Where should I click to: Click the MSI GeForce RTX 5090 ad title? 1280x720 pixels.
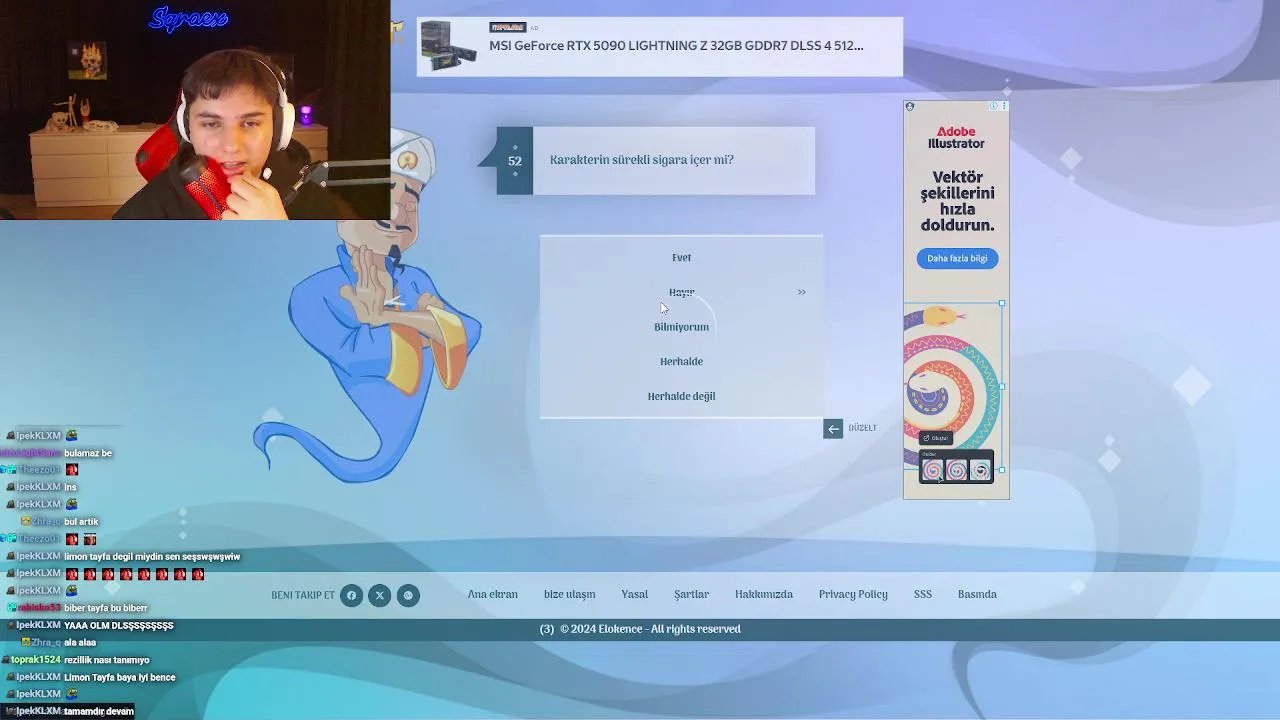676,45
